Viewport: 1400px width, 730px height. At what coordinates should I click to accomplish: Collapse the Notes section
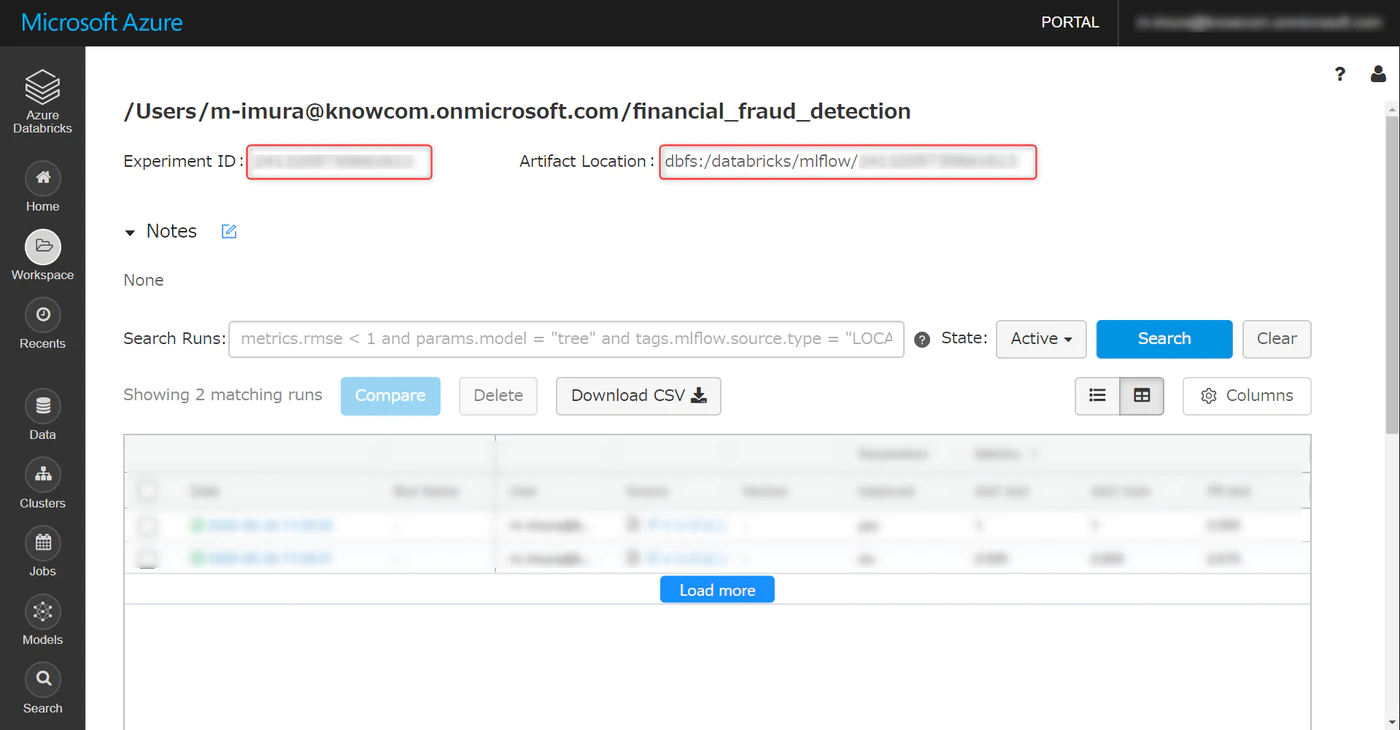pyautogui.click(x=130, y=232)
